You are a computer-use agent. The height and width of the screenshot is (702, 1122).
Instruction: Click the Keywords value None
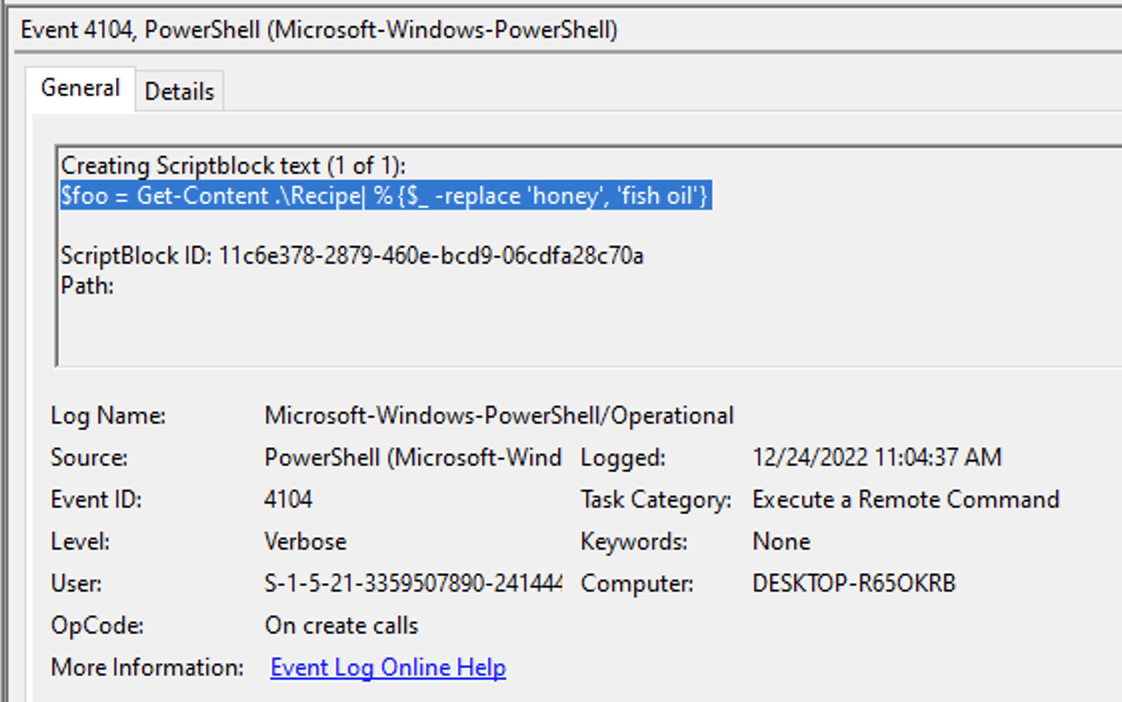[x=781, y=541]
